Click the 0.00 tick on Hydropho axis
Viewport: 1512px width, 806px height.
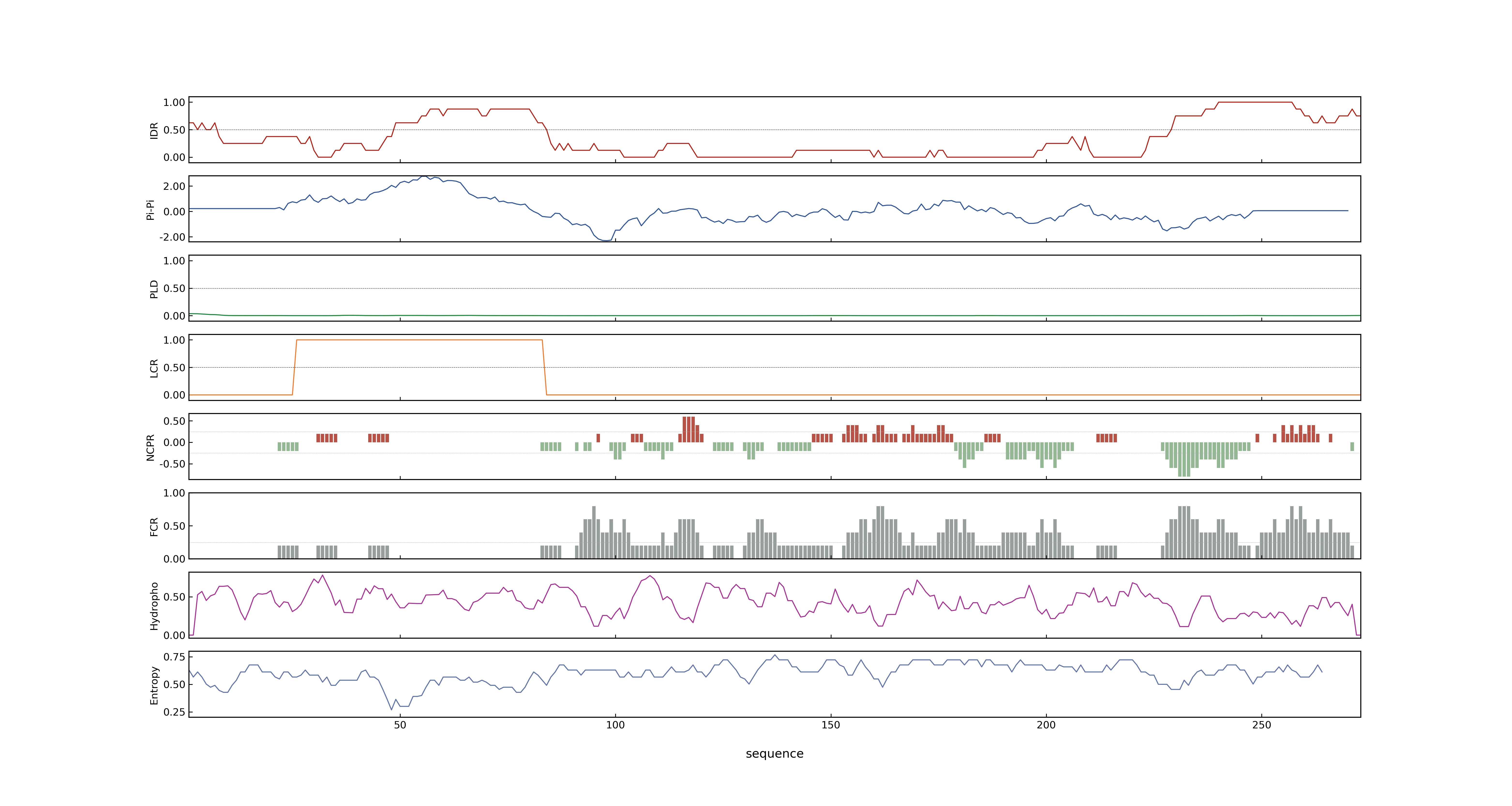174,635
